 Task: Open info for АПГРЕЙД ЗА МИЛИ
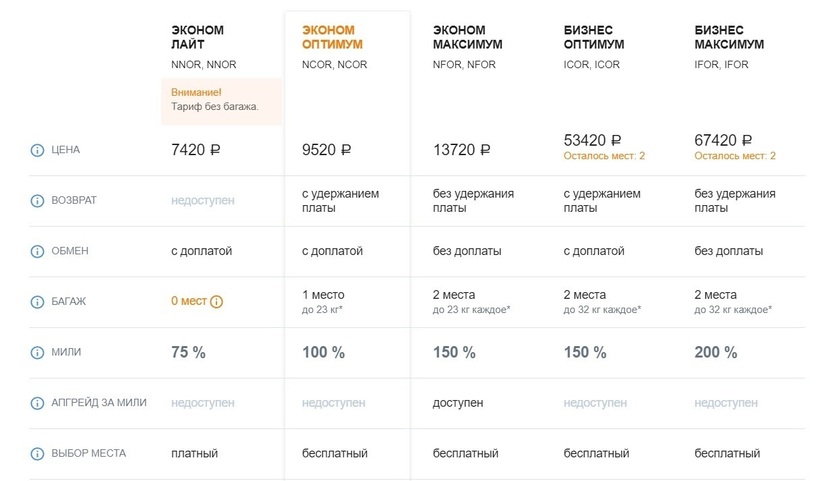coord(38,403)
